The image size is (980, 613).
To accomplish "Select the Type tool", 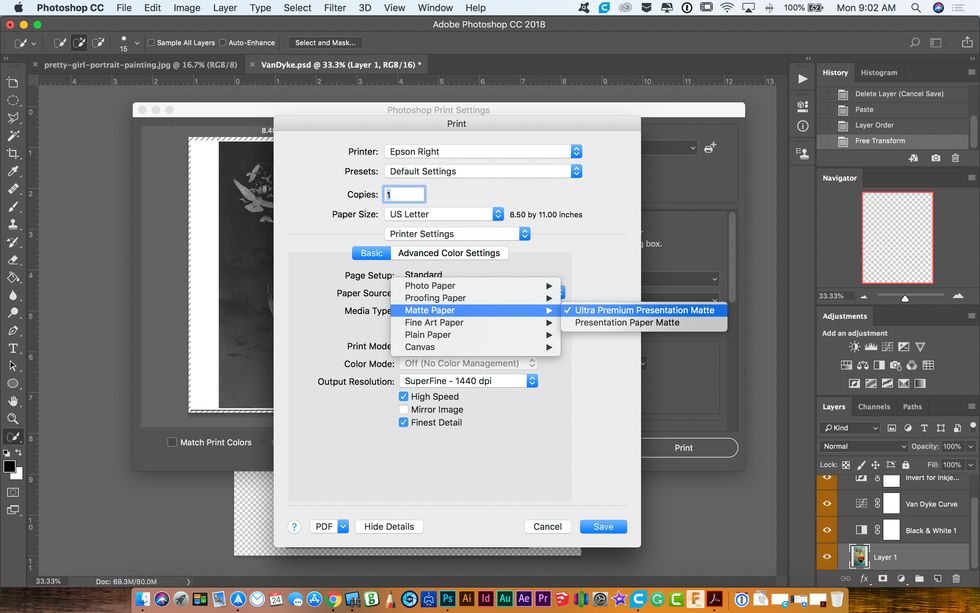I will [13, 348].
